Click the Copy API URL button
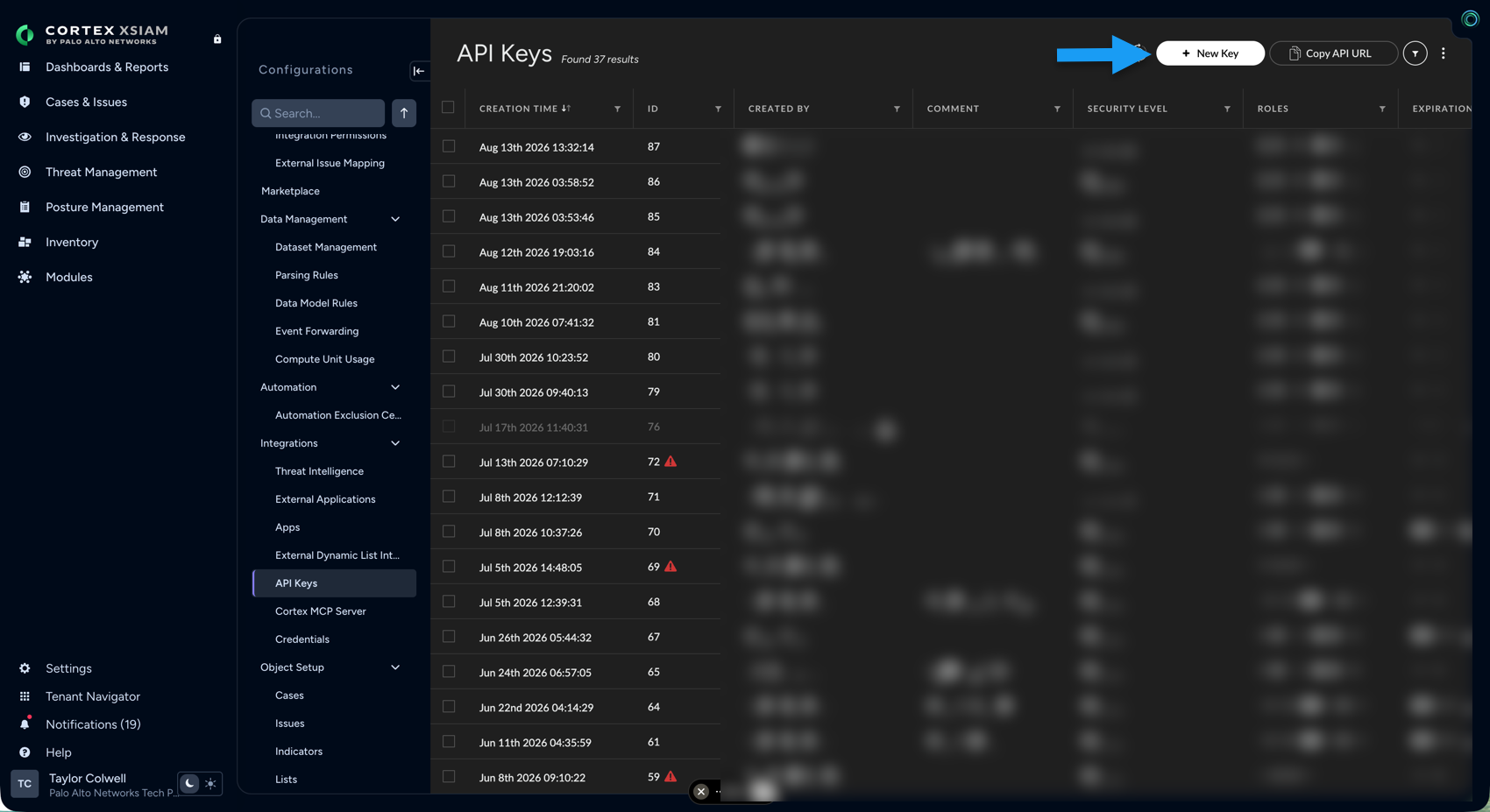Viewport: 1490px width, 812px height. coord(1334,53)
